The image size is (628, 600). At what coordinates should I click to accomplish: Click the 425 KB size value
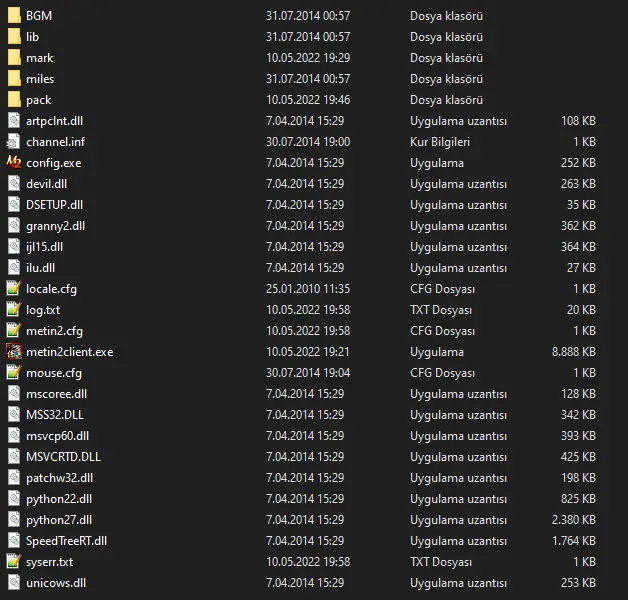coord(578,457)
